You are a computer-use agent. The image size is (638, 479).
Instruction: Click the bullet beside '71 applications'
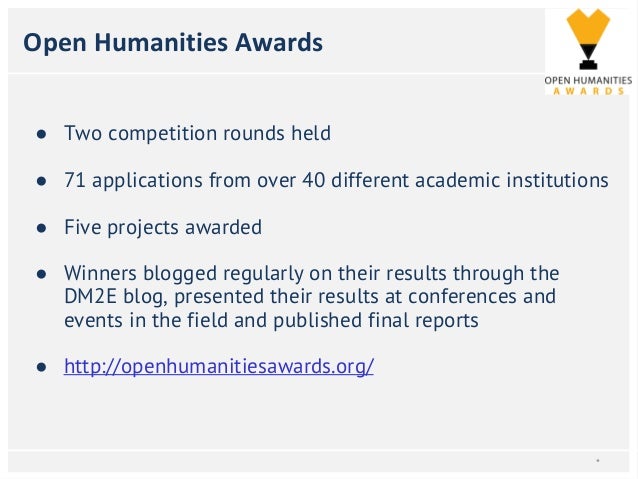(42, 181)
